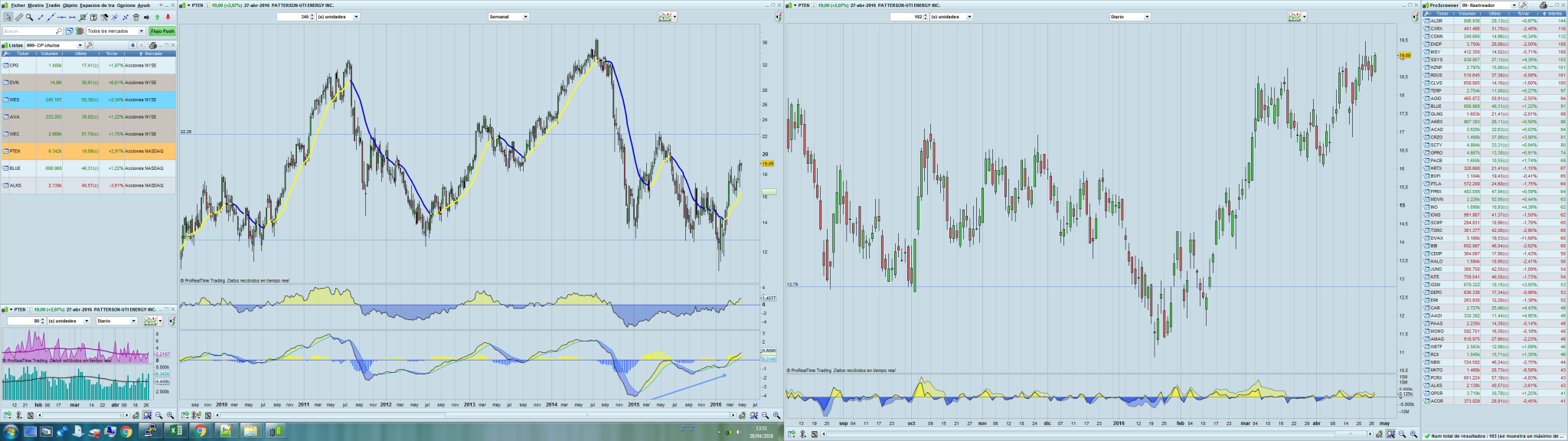The height and width of the screenshot is (441, 1568).
Task: Open ProScreener wrench settings icon
Action: [x=1524, y=5]
